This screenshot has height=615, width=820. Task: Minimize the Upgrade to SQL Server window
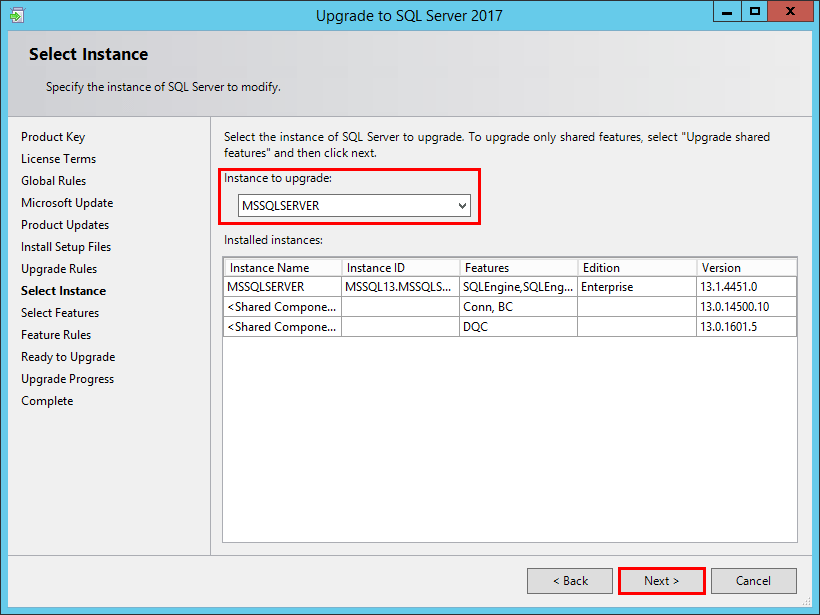click(727, 12)
